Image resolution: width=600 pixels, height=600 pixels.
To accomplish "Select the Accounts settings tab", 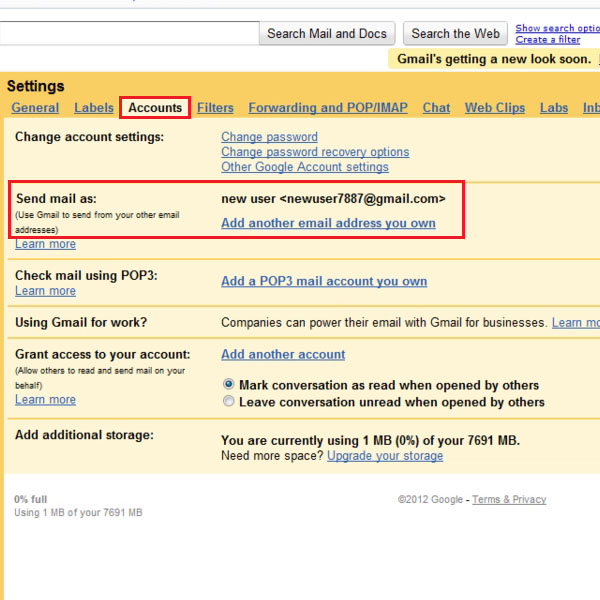I will pos(155,108).
